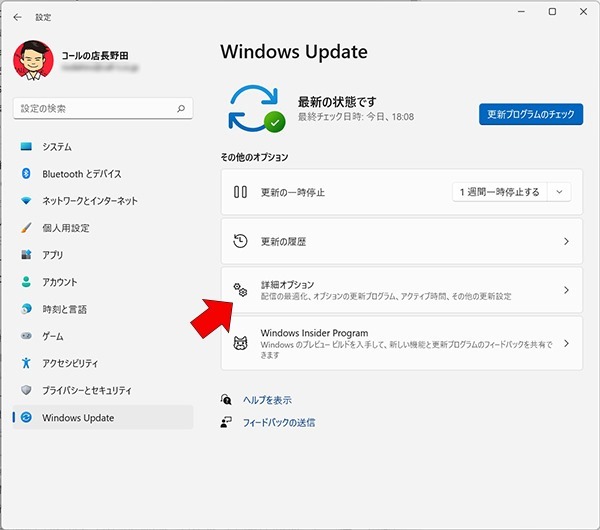Click the アカウント person icon

[x=26, y=282]
